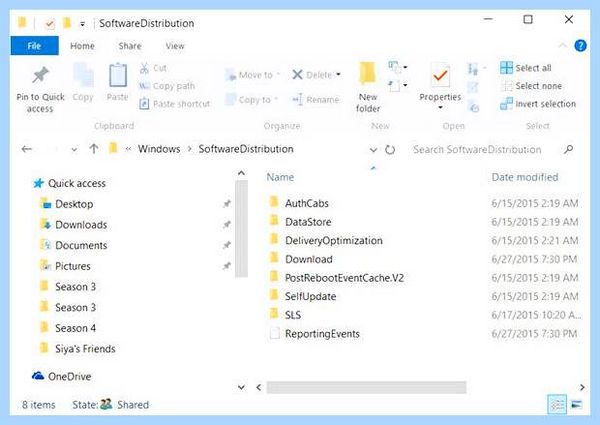Expand the Delete options arrow
Screen dimensions: 600x425
pyautogui.click(x=338, y=75)
